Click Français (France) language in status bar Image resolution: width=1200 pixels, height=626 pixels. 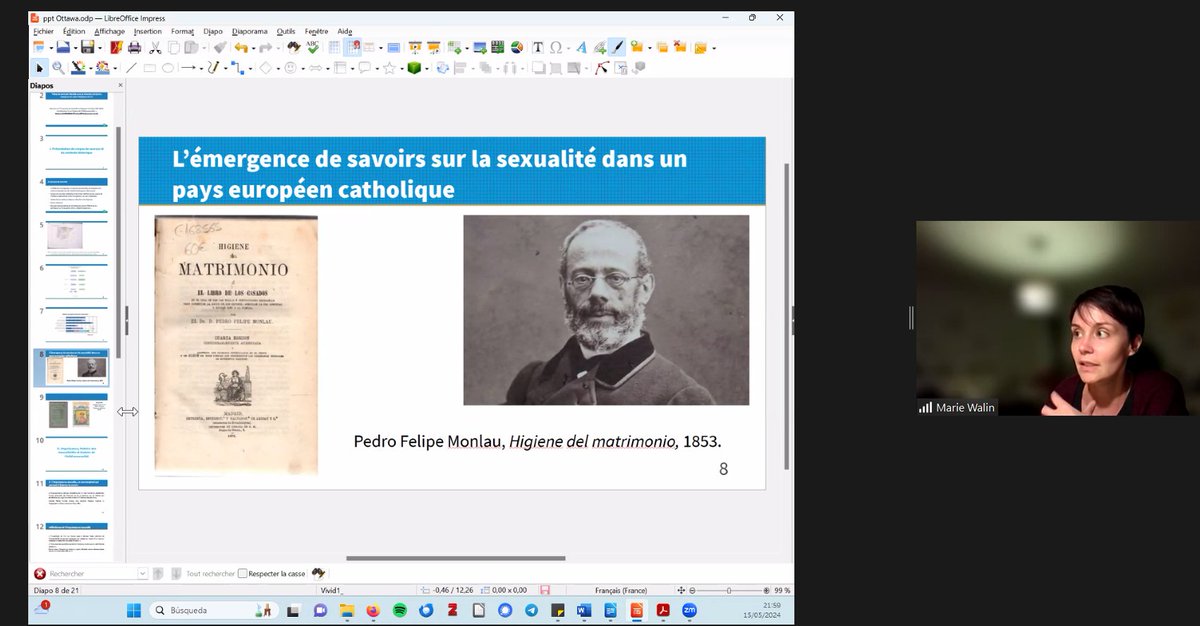621,591
